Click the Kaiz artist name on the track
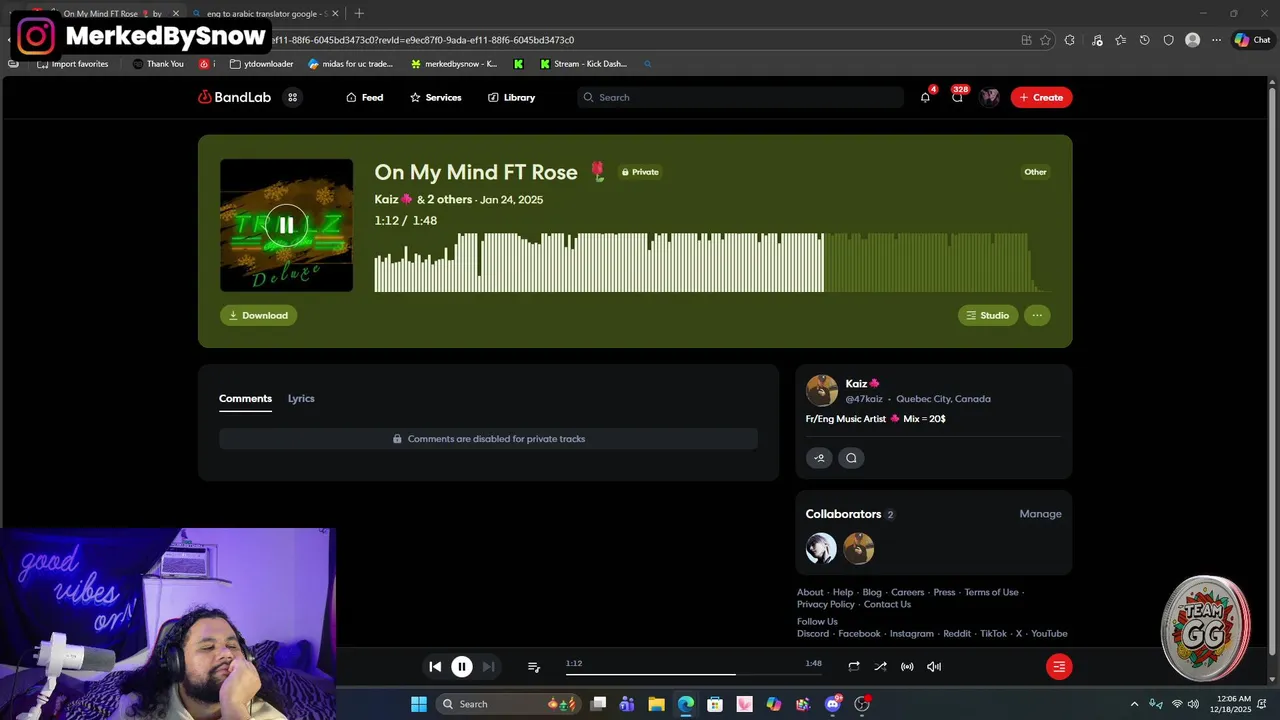The image size is (1280, 720). click(386, 199)
